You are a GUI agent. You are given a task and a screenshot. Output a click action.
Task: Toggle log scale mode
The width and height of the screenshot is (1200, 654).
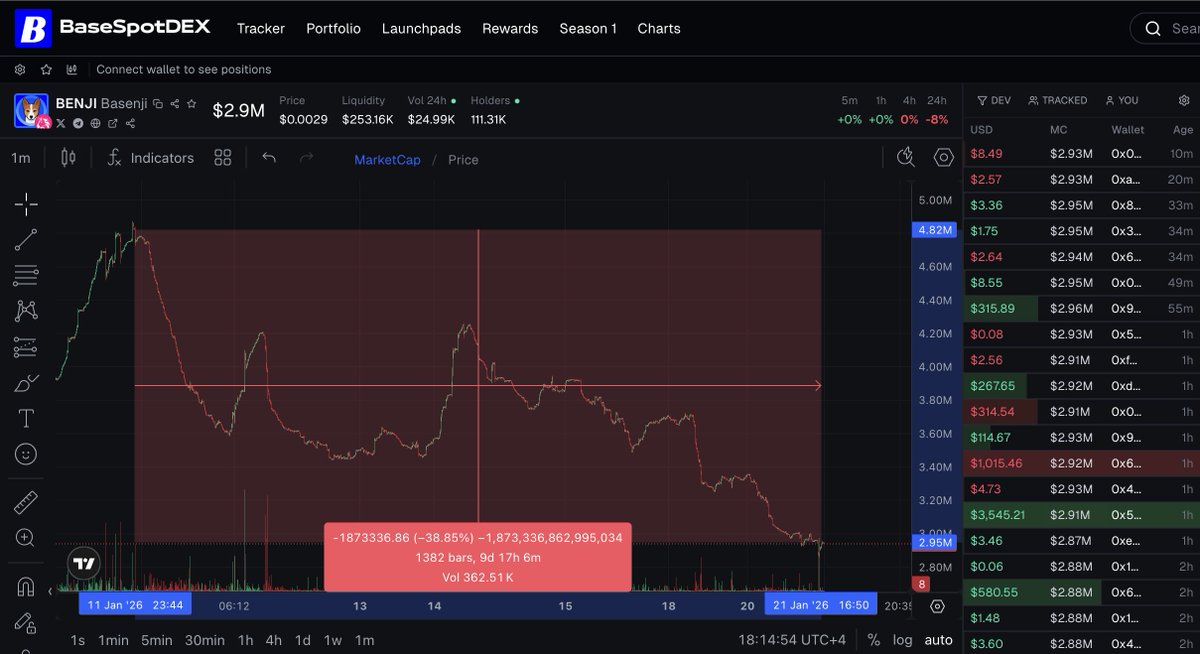(902, 640)
